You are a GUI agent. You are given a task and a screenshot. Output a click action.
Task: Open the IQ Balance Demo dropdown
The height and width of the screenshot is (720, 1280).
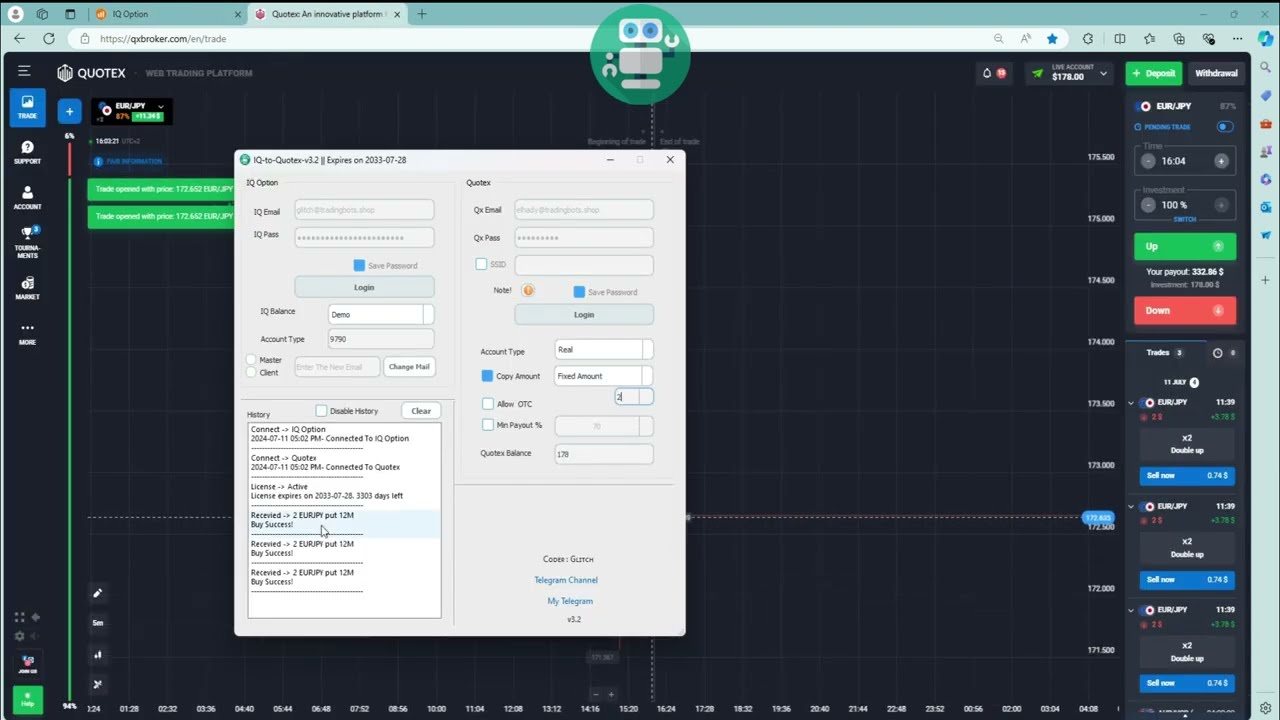pos(380,314)
